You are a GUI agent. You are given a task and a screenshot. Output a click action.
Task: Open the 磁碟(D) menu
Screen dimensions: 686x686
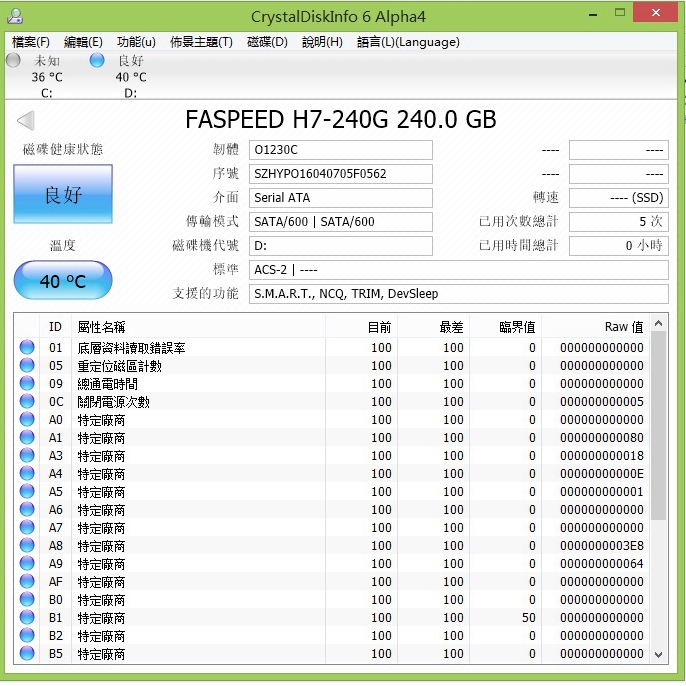(x=267, y=42)
